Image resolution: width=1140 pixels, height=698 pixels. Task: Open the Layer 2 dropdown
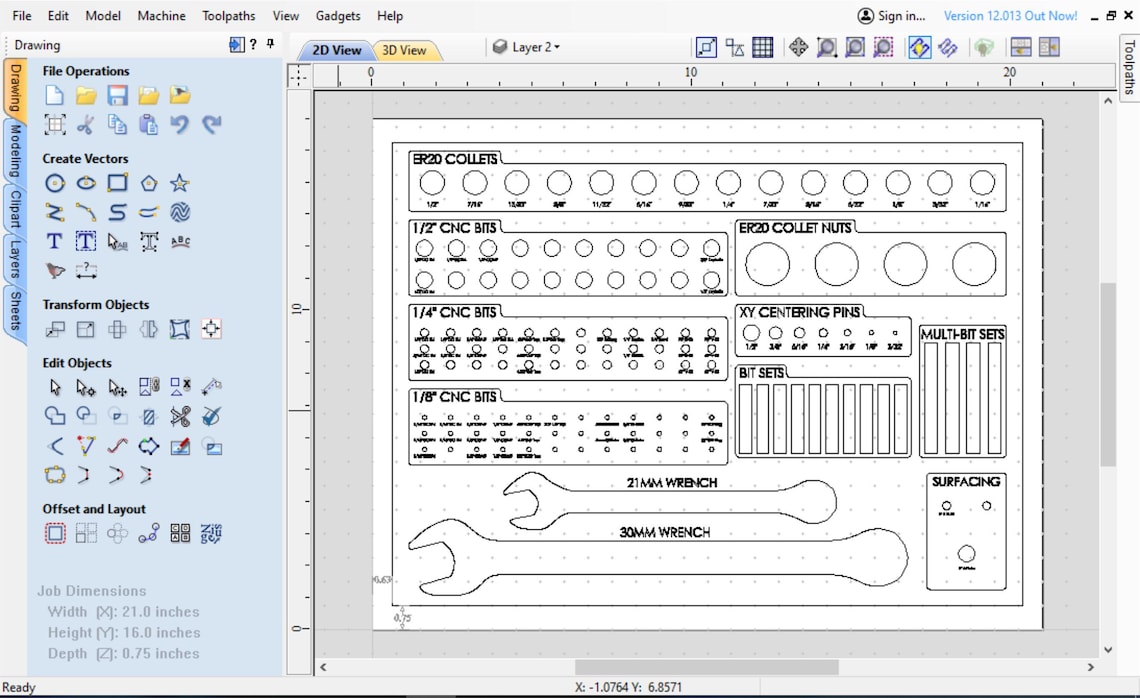[526, 47]
